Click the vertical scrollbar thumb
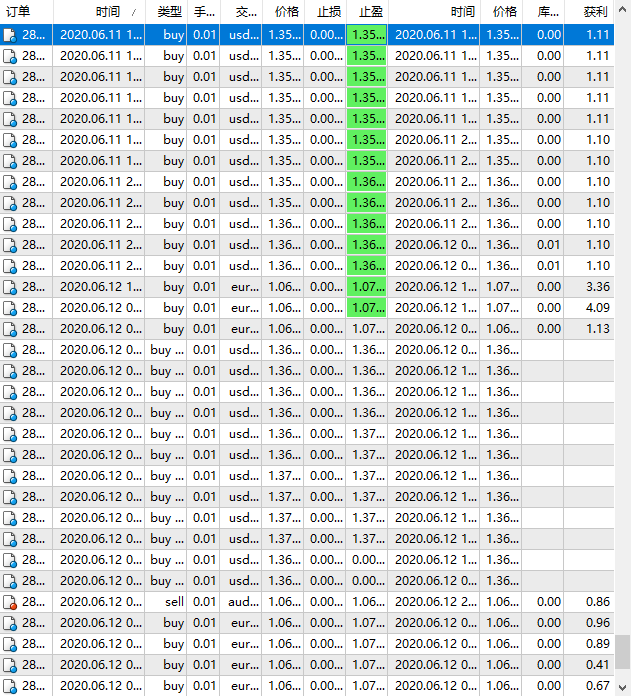This screenshot has height=696, width=631. pyautogui.click(x=623, y=652)
